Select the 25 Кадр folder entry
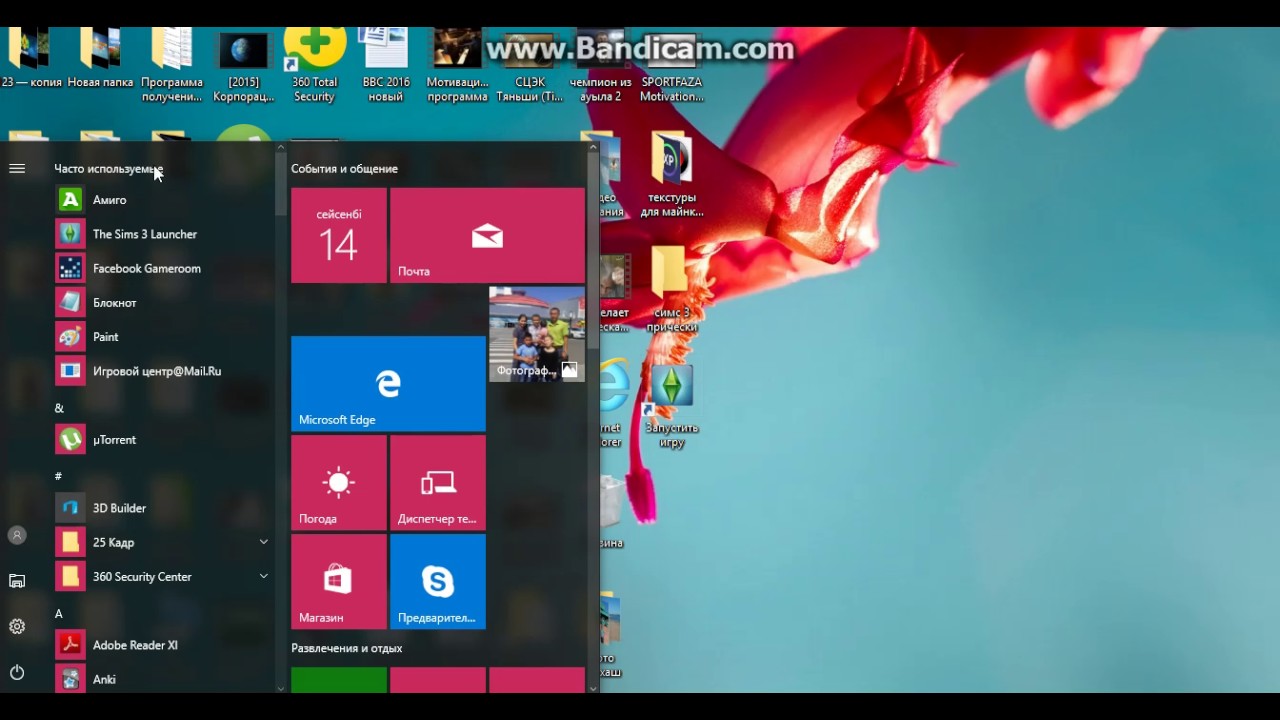Screen dimensions: 1280x720 click(162, 542)
